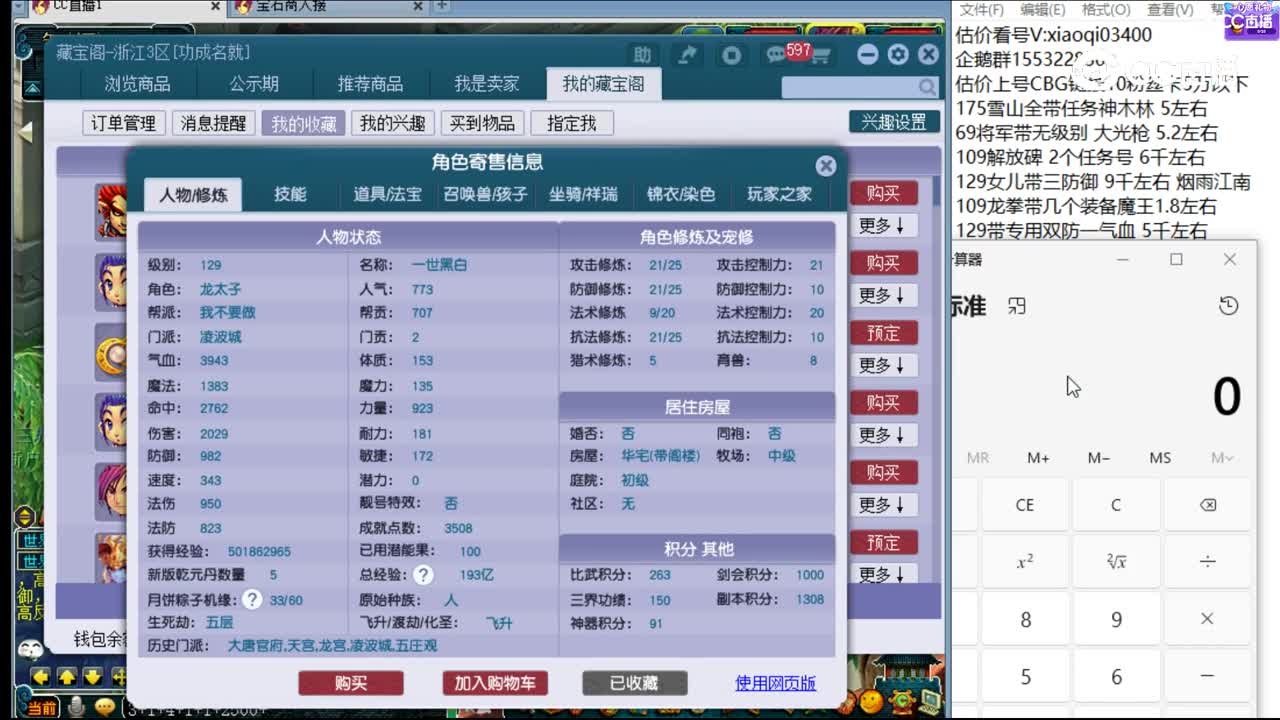Click the microphone icon in the game chat bar

coord(75,706)
